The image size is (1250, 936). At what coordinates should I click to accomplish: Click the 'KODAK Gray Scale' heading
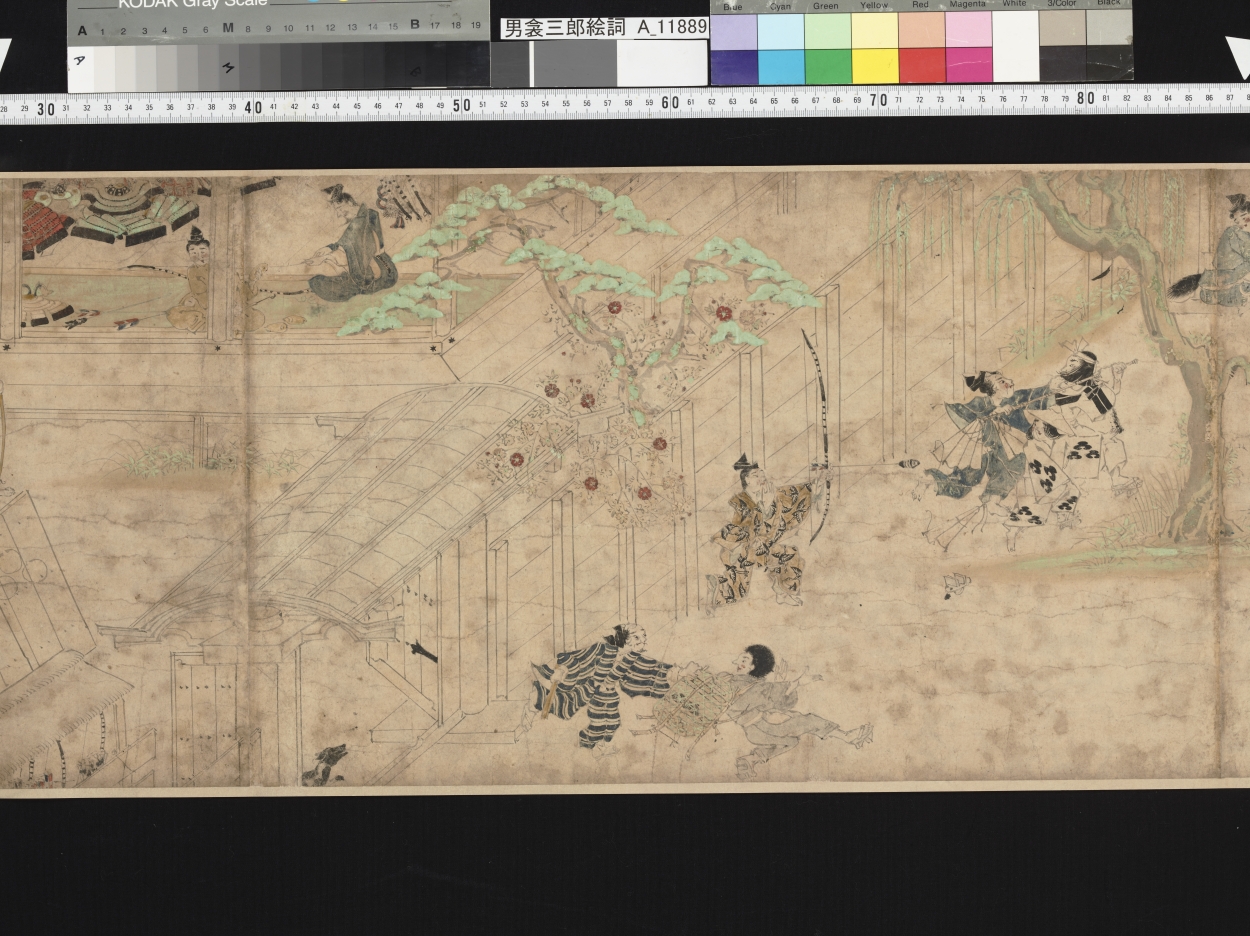point(192,4)
